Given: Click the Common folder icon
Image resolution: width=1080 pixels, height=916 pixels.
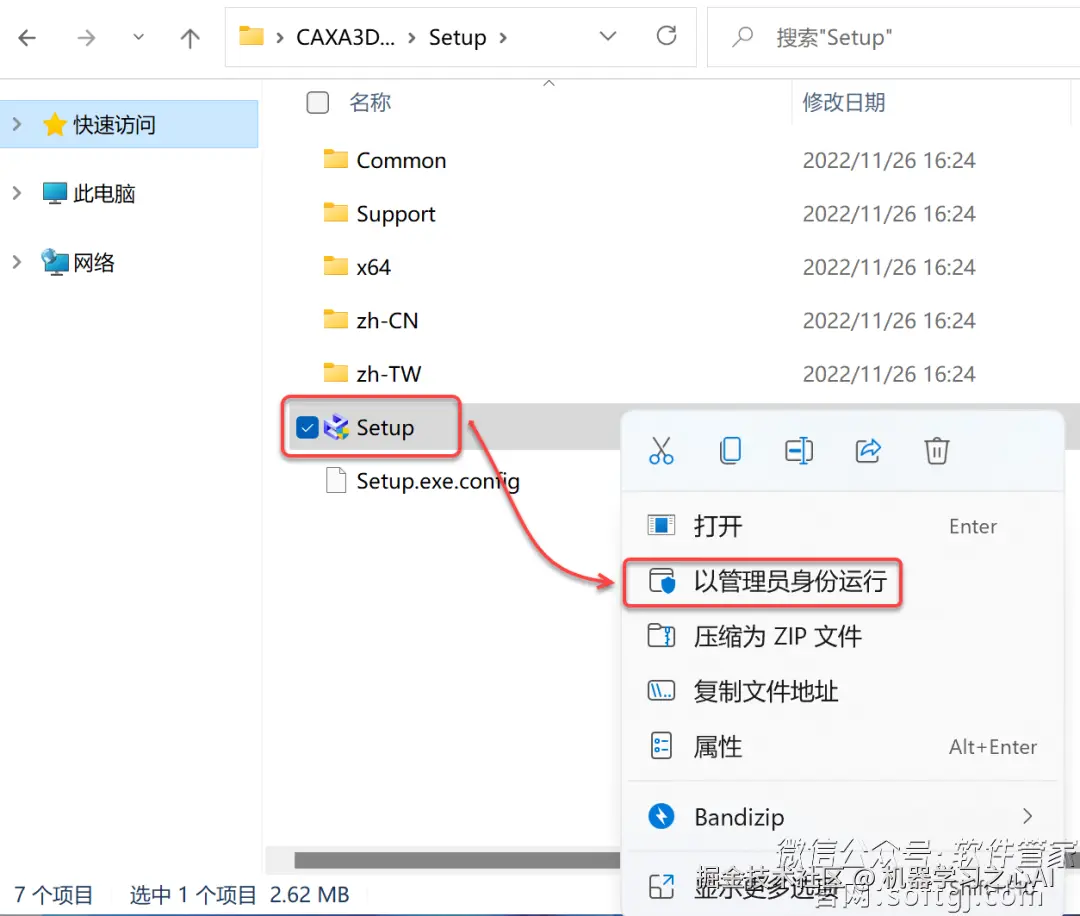Looking at the screenshot, I should (335, 160).
